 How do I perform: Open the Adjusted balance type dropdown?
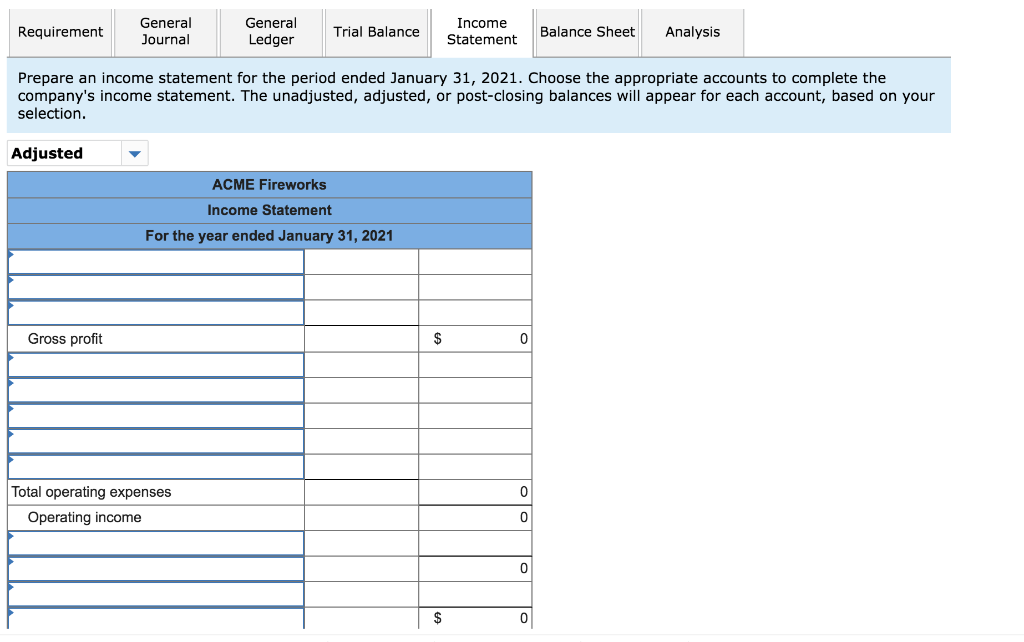coord(78,153)
